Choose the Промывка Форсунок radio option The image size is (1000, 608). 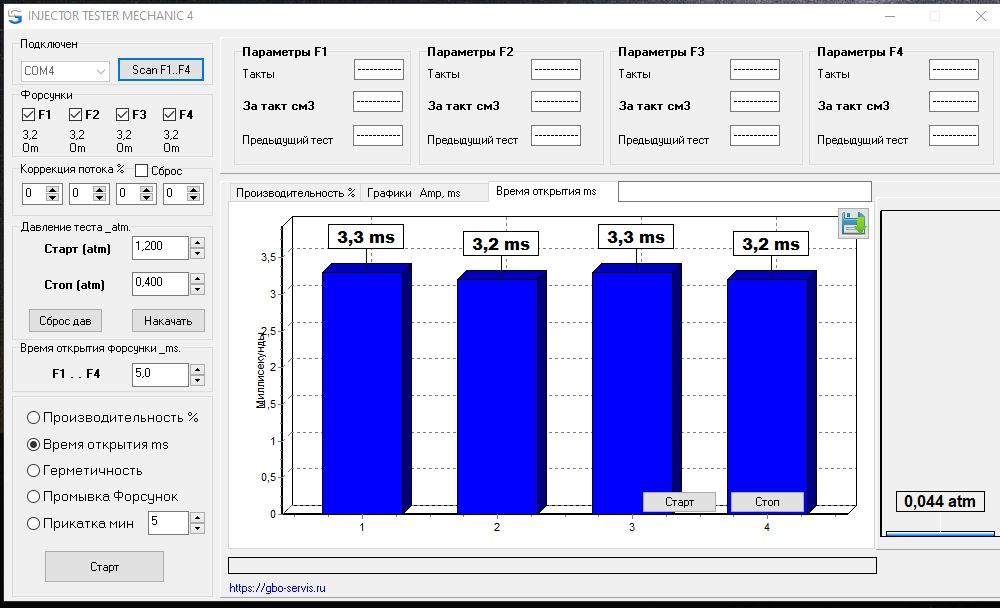pyautogui.click(x=34, y=496)
